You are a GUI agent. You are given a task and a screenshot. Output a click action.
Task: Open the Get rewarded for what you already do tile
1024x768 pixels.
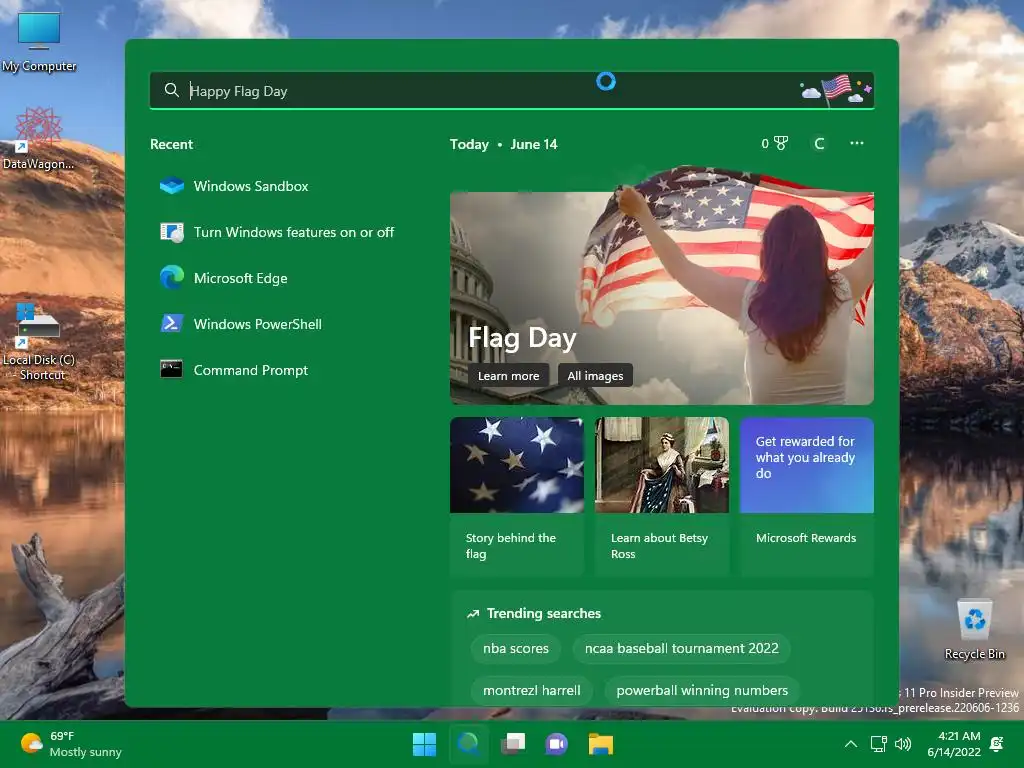807,465
